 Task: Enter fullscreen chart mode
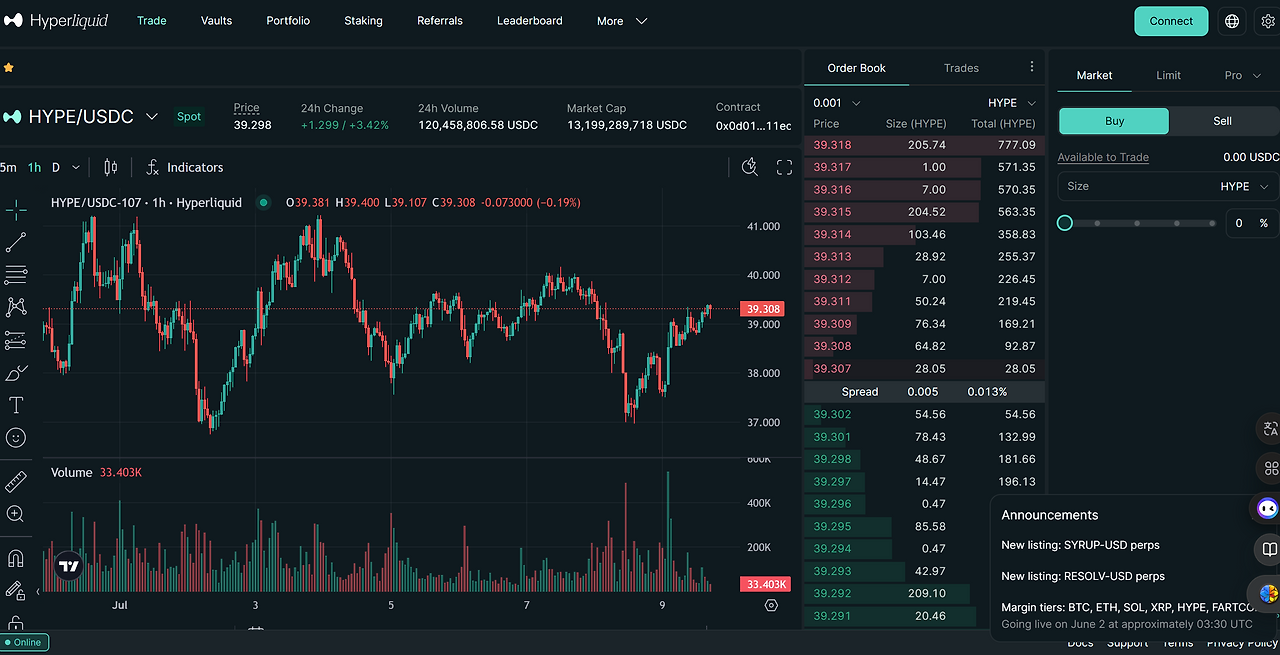[785, 167]
